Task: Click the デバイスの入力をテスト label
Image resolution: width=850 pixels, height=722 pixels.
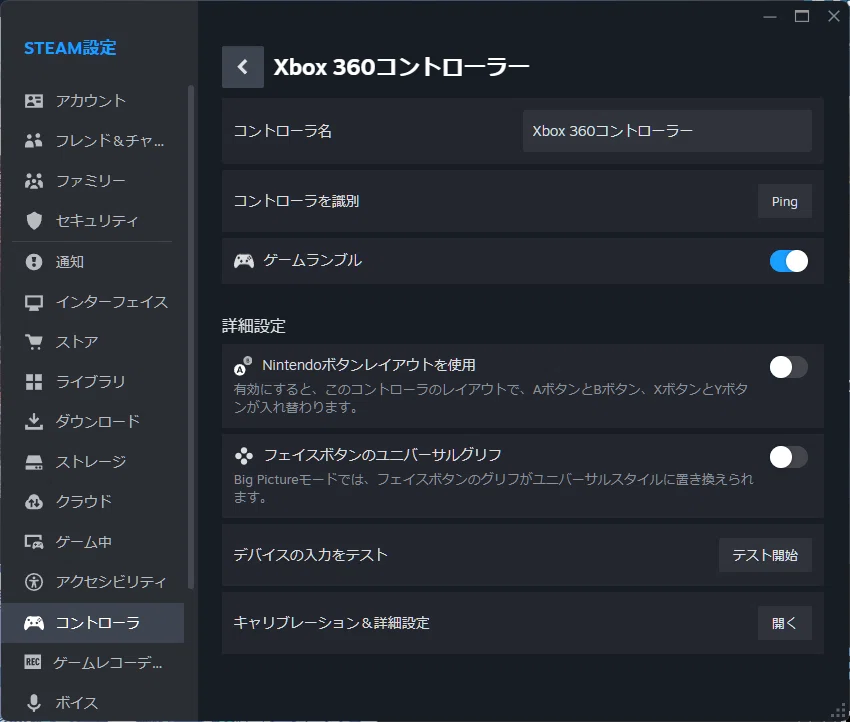Action: pyautogui.click(x=310, y=555)
